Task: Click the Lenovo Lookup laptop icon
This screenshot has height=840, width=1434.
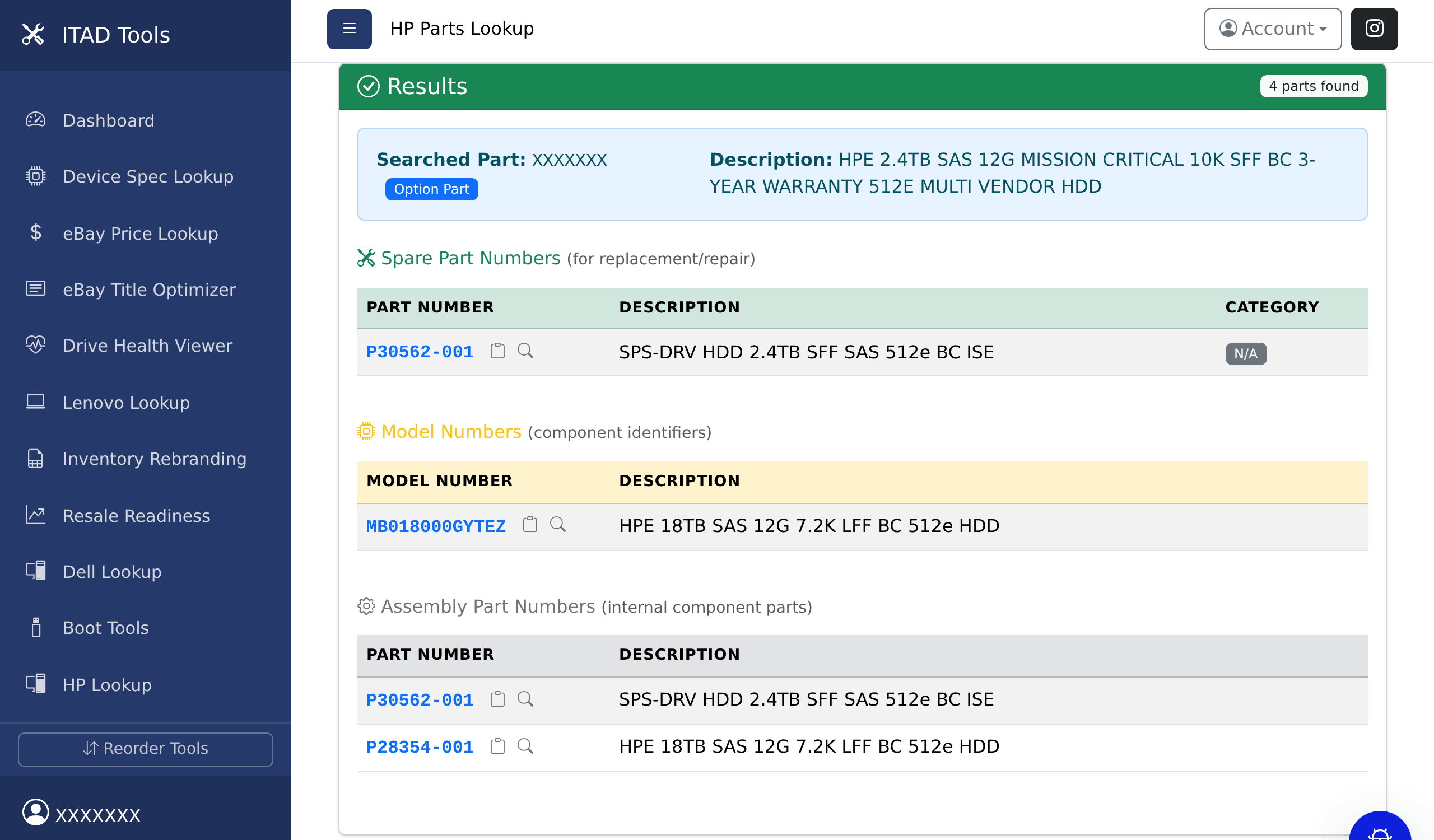Action: tap(35, 402)
